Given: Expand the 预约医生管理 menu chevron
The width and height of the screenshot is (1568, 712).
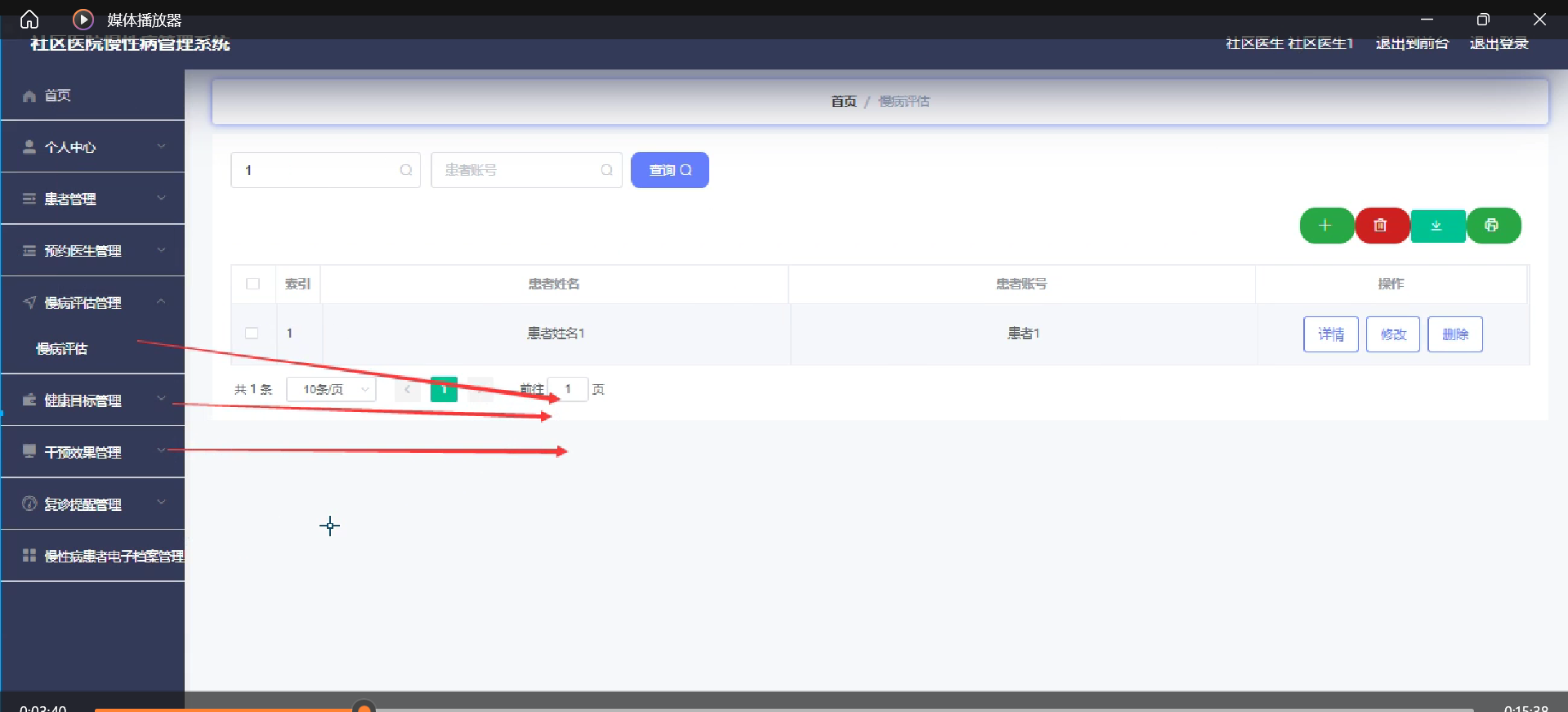Looking at the screenshot, I should pyautogui.click(x=161, y=250).
